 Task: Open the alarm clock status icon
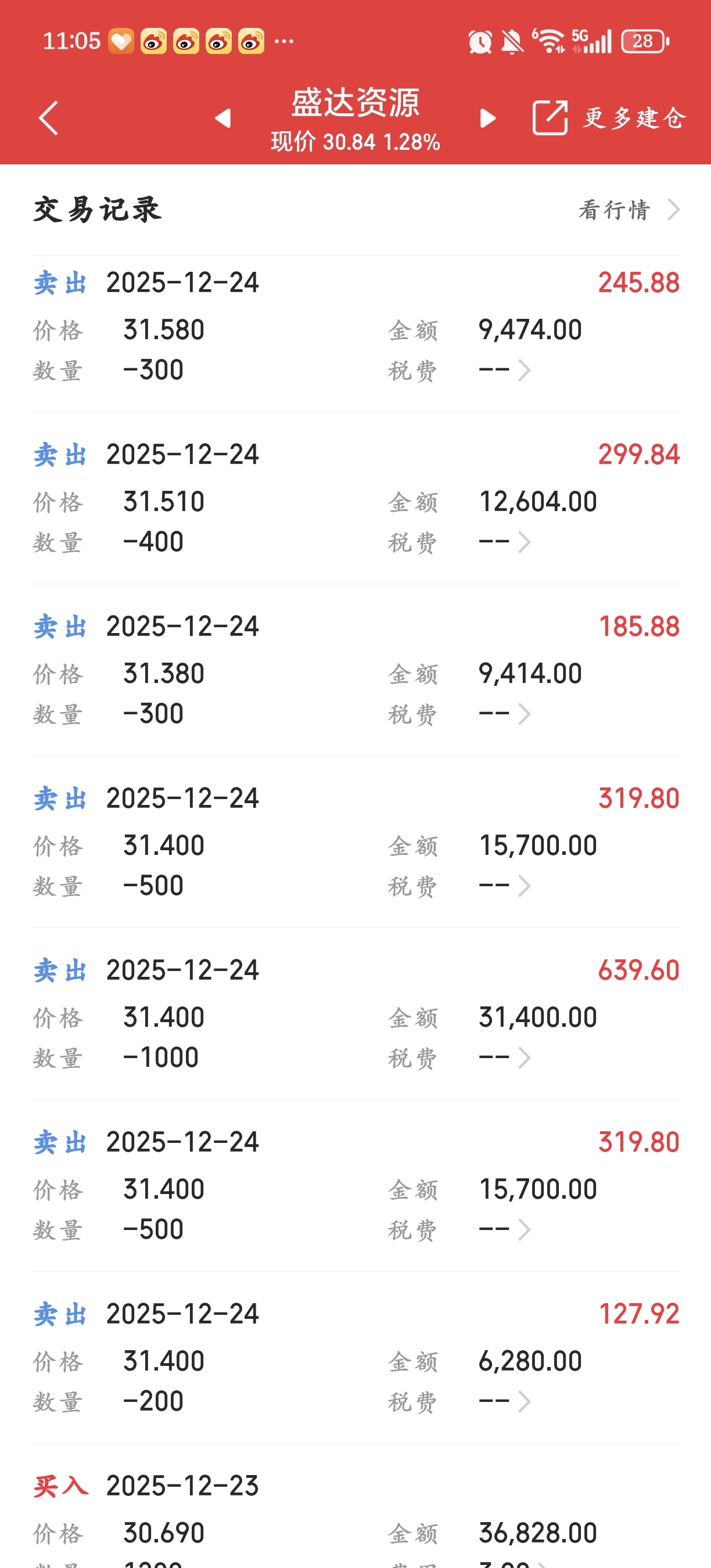tap(480, 42)
